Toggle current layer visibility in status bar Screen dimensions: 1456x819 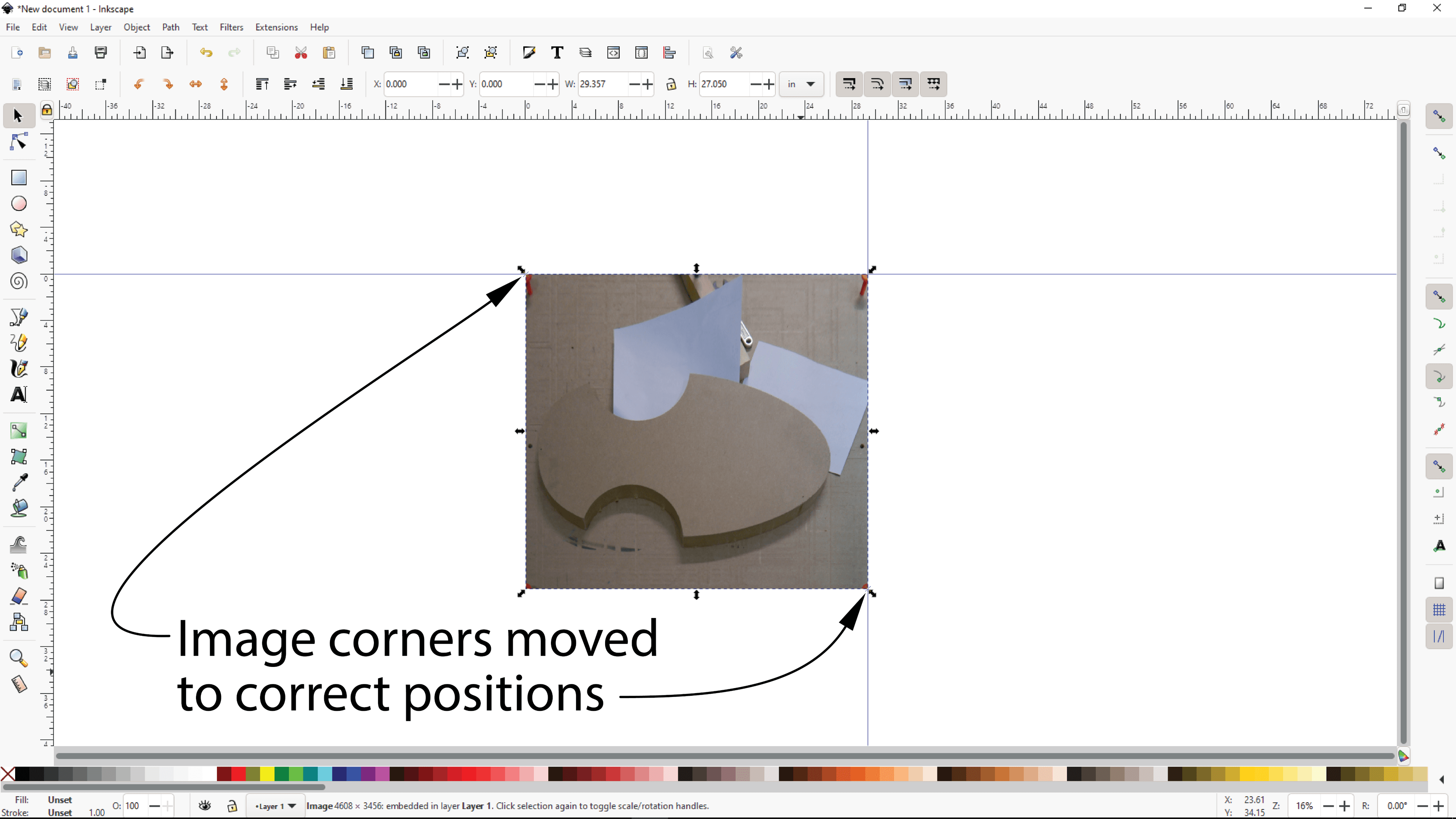click(x=205, y=805)
